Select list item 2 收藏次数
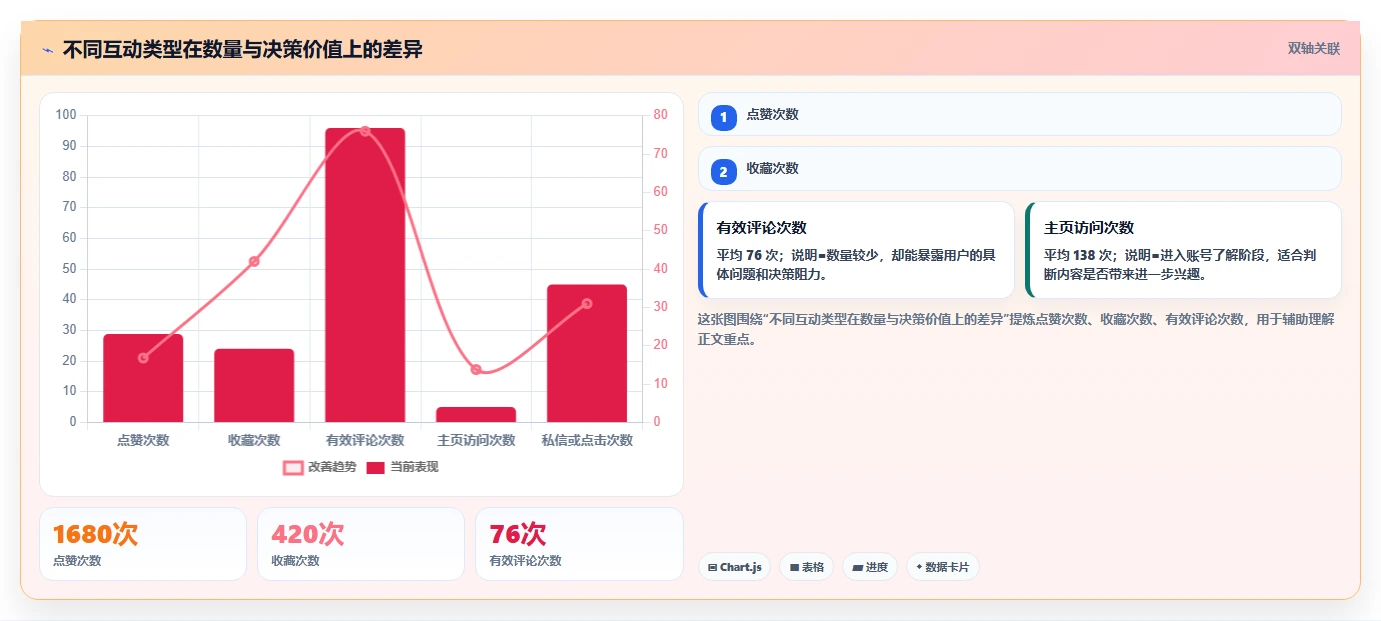The width and height of the screenshot is (1381, 621). pyautogui.click(x=1019, y=168)
